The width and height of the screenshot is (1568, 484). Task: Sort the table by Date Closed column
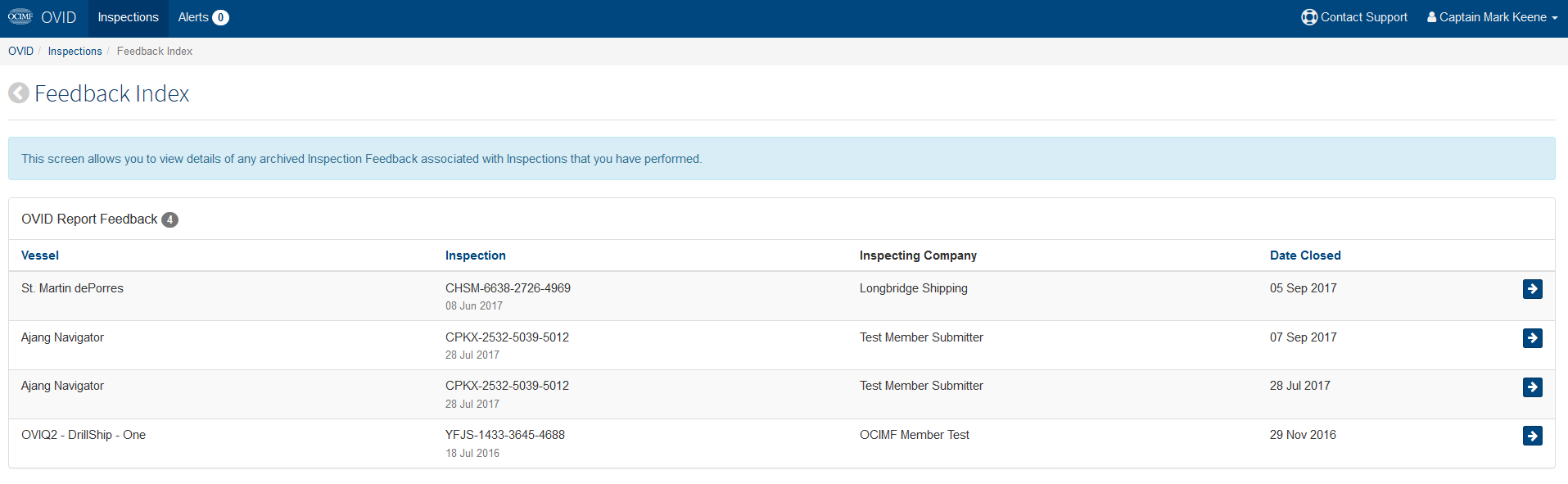pyautogui.click(x=1305, y=256)
